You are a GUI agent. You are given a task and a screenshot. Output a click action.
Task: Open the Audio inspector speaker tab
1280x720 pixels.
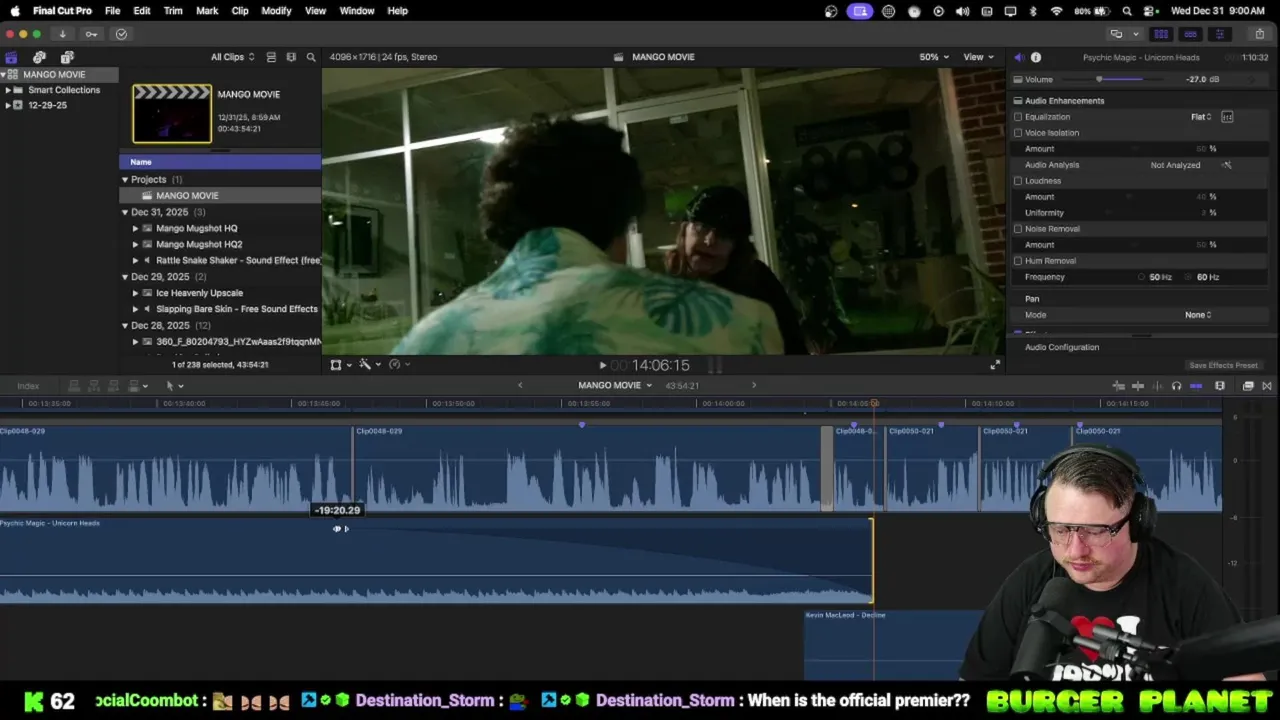(x=1018, y=57)
